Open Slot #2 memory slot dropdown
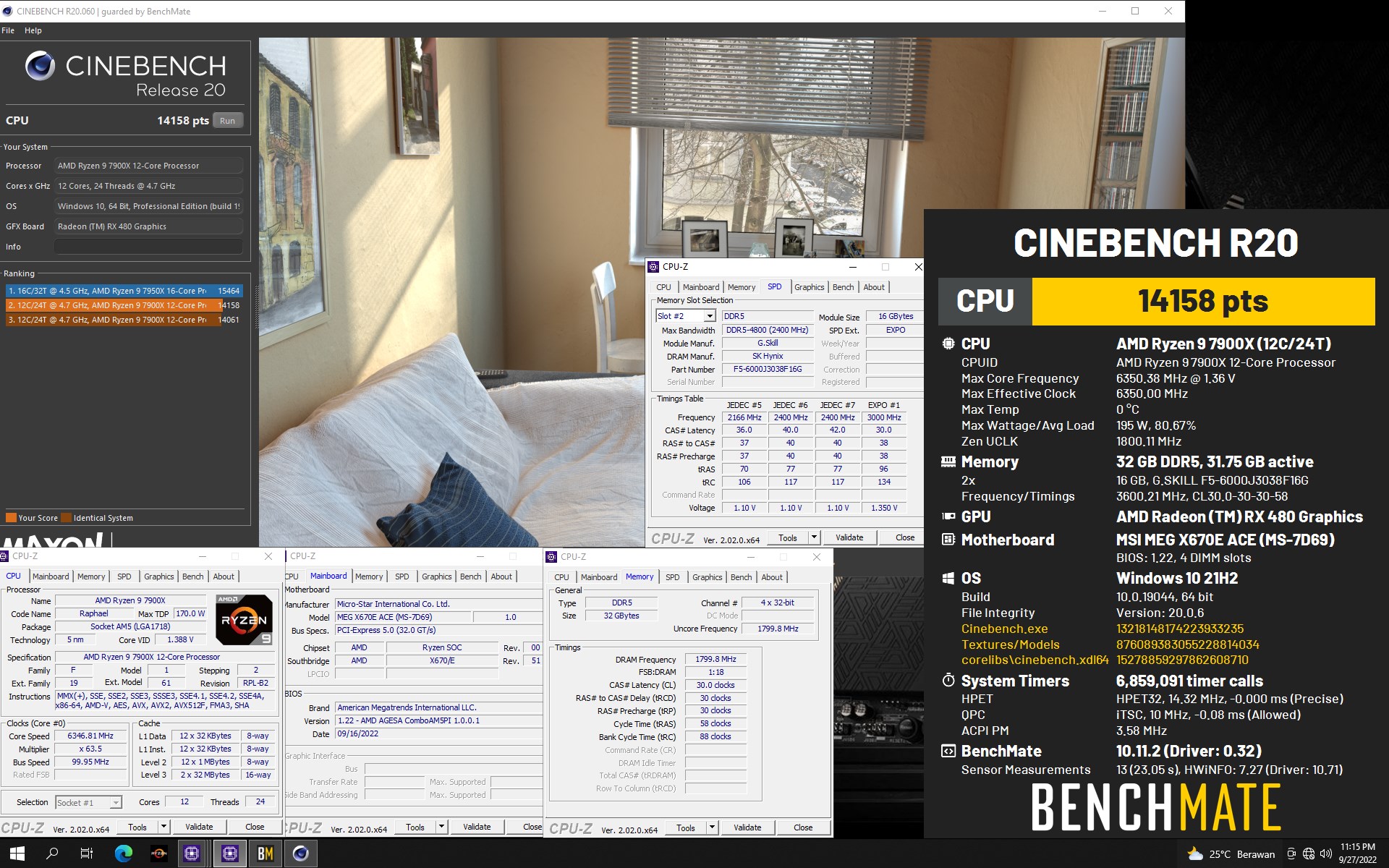The height and width of the screenshot is (868, 1389). click(686, 316)
